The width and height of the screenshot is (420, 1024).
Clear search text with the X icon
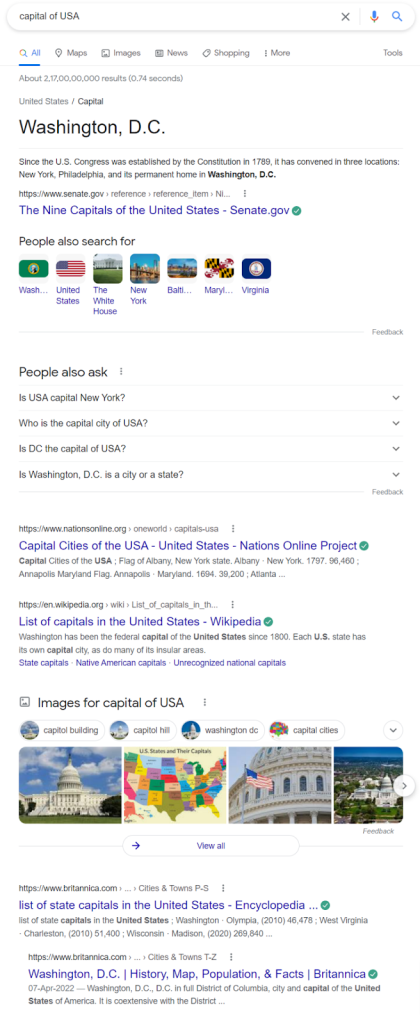pyautogui.click(x=346, y=17)
